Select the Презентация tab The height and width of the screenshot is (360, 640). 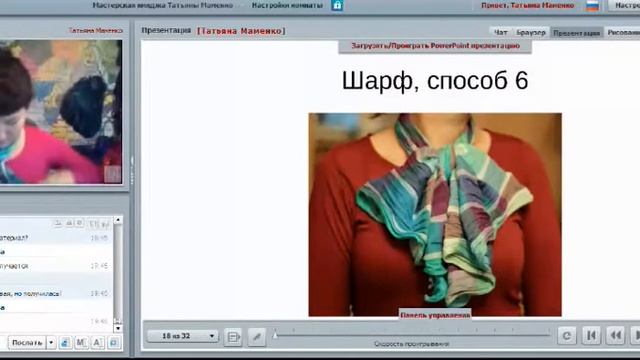pos(576,33)
